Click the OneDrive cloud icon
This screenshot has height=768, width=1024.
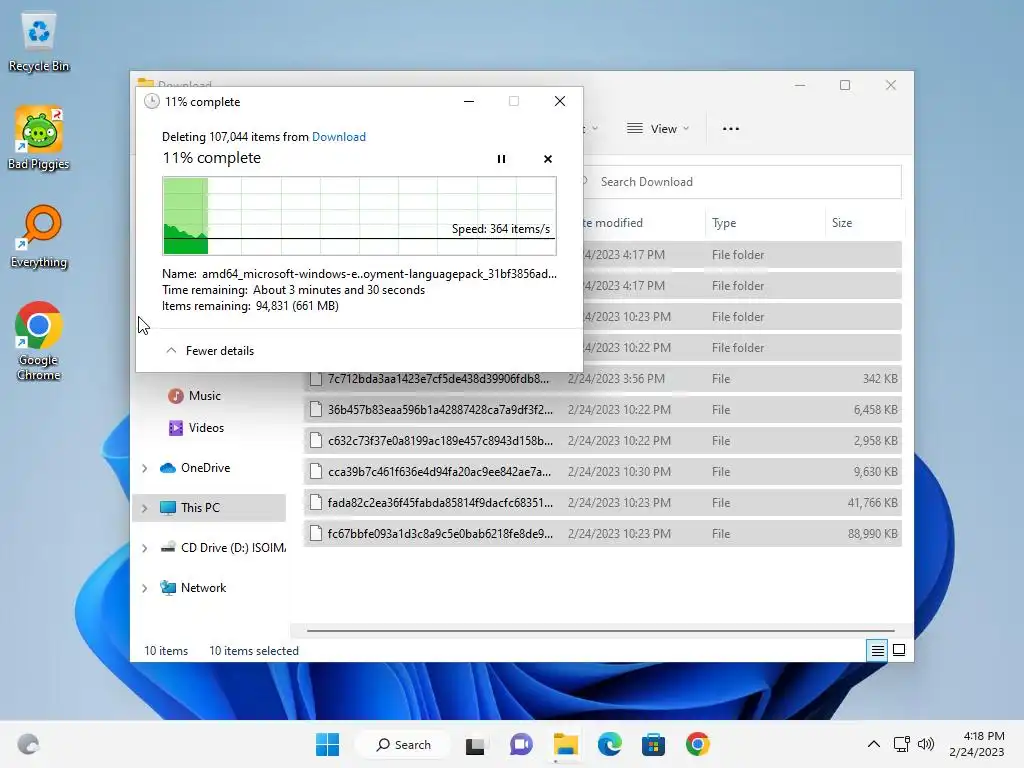pyautogui.click(x=168, y=468)
